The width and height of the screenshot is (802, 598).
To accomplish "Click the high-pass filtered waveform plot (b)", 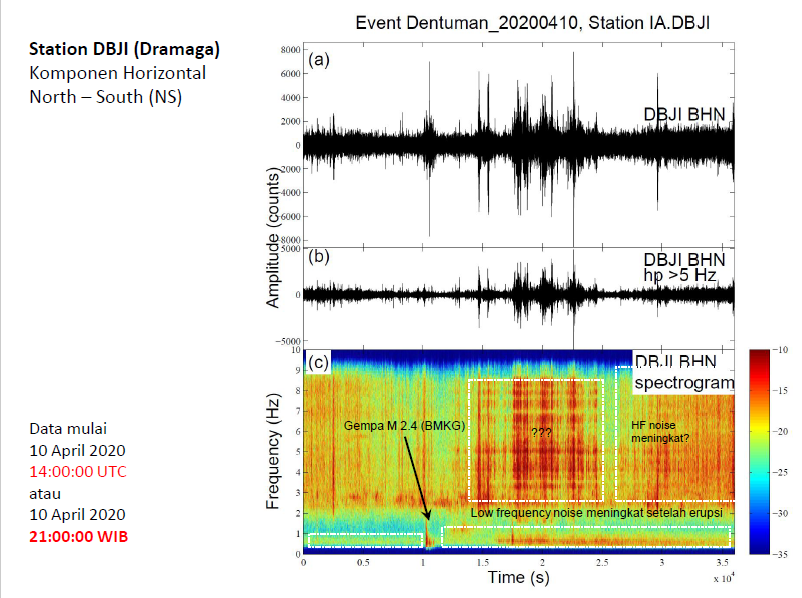I will [519, 299].
